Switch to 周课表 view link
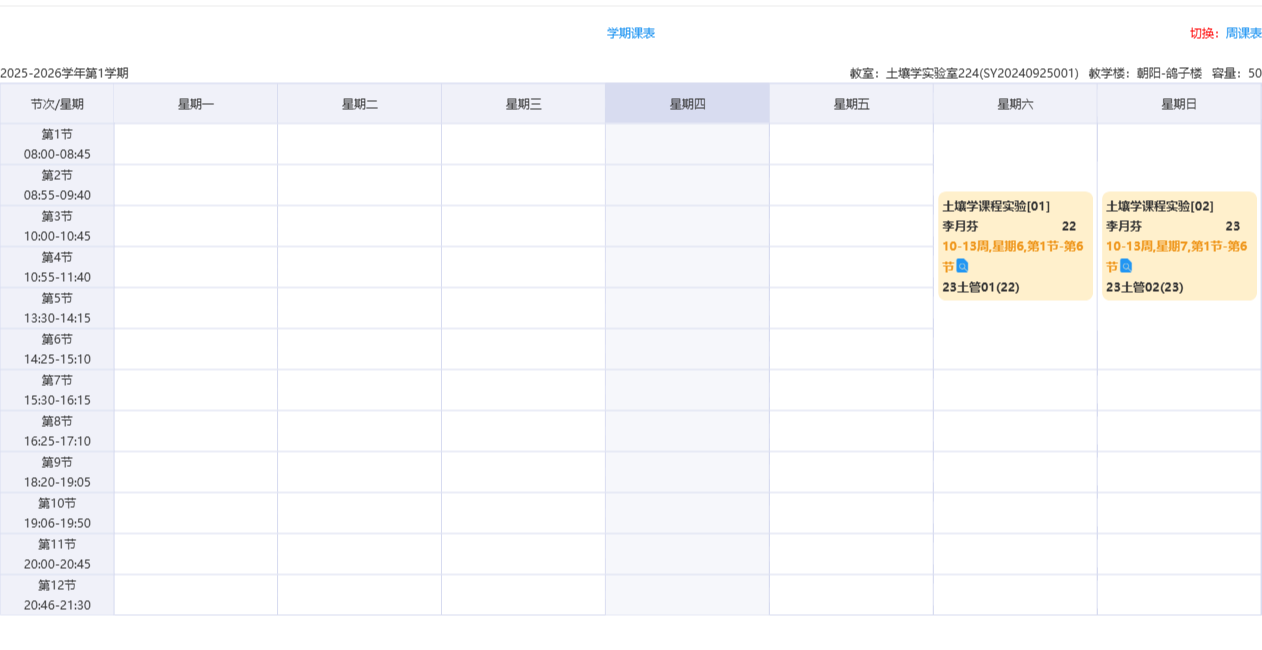Screen dimensions: 1262x650 pyautogui.click(x=1243, y=33)
